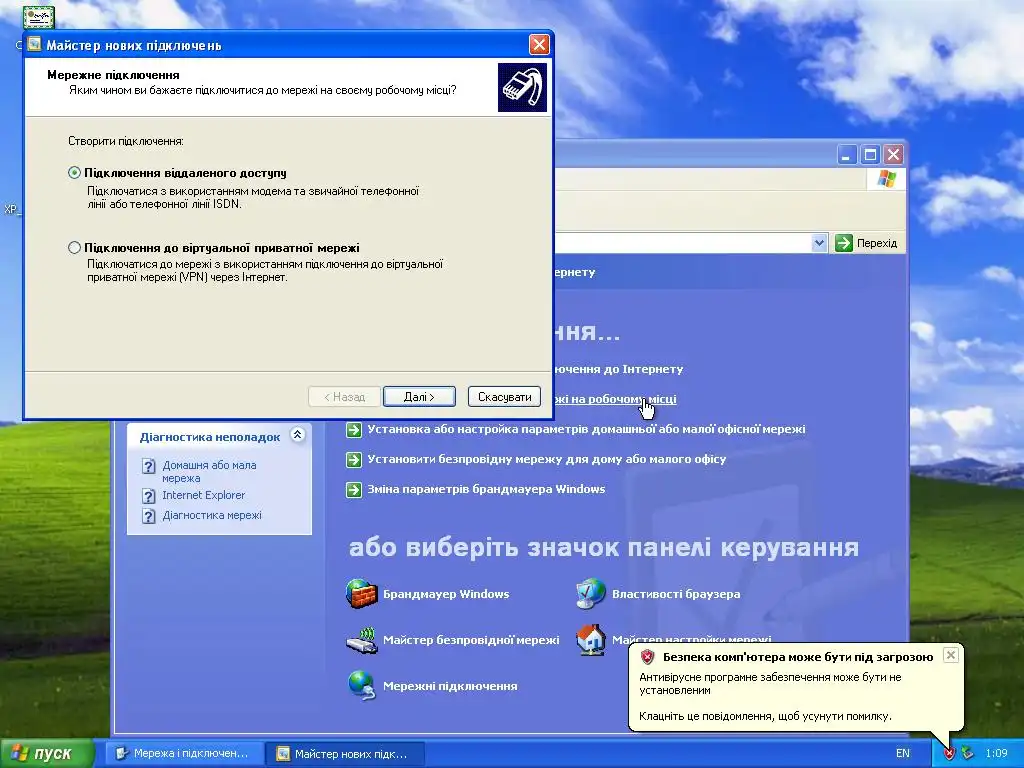
Task: Open the Майстер безпровідної мережі icon
Action: (361, 640)
